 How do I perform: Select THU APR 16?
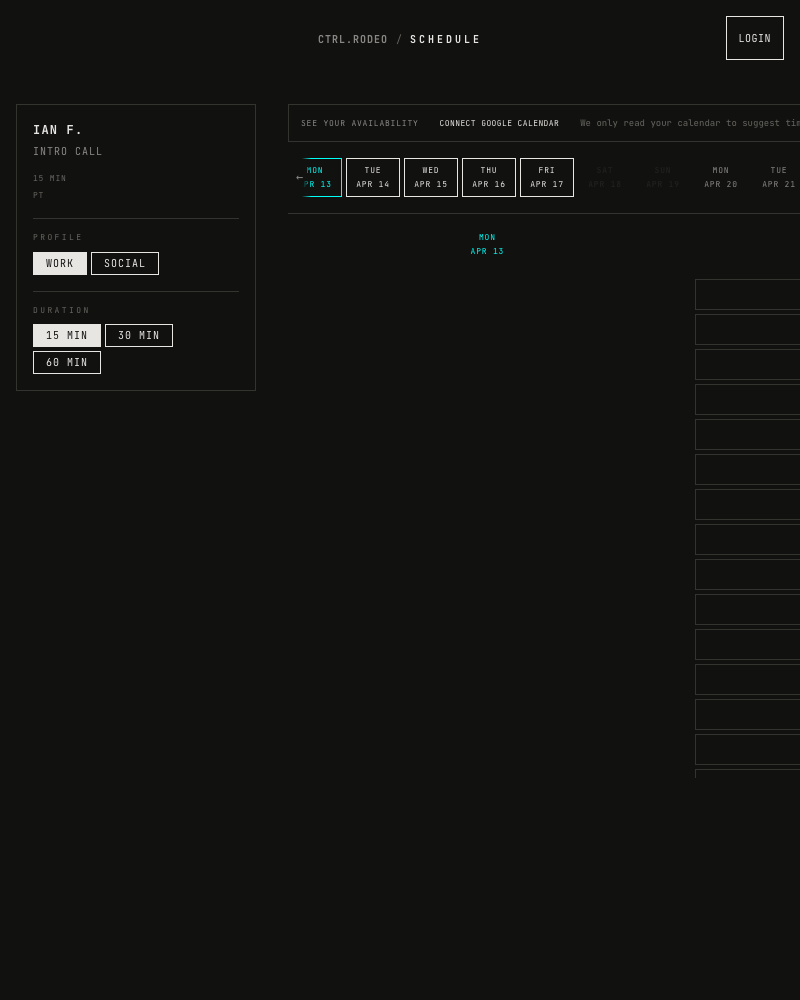coord(488,177)
